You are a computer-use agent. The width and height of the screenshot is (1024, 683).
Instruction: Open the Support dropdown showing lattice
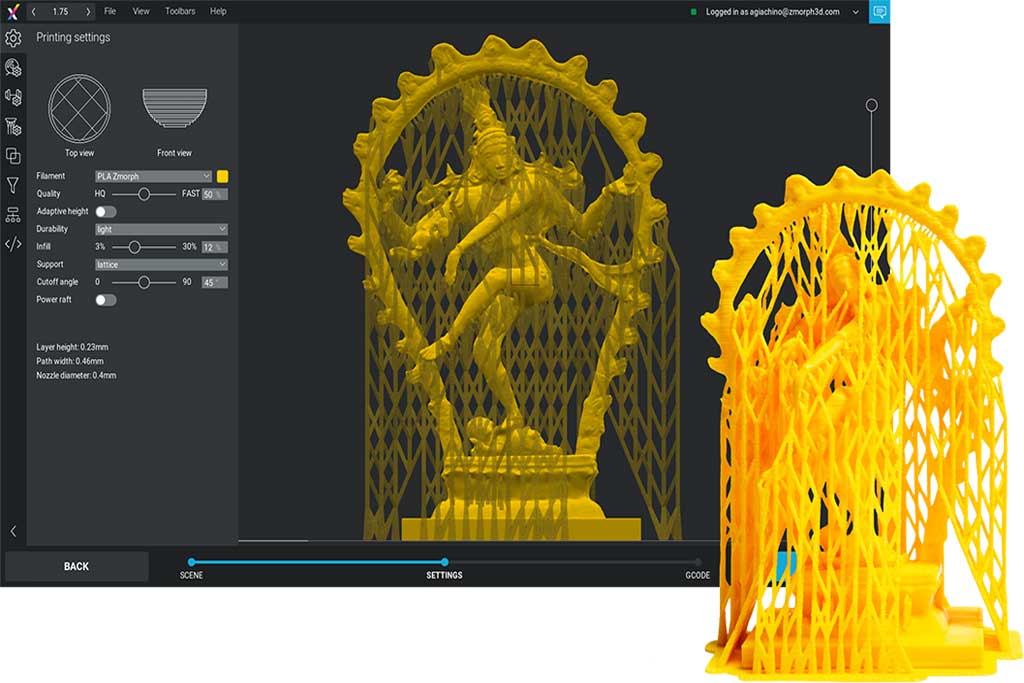click(x=161, y=264)
